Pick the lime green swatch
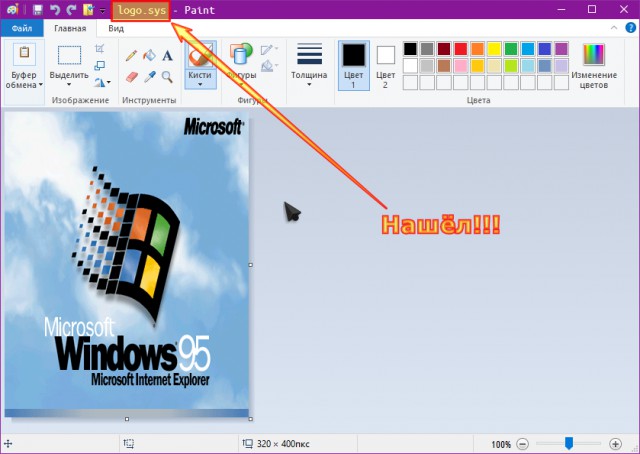 coord(511,66)
